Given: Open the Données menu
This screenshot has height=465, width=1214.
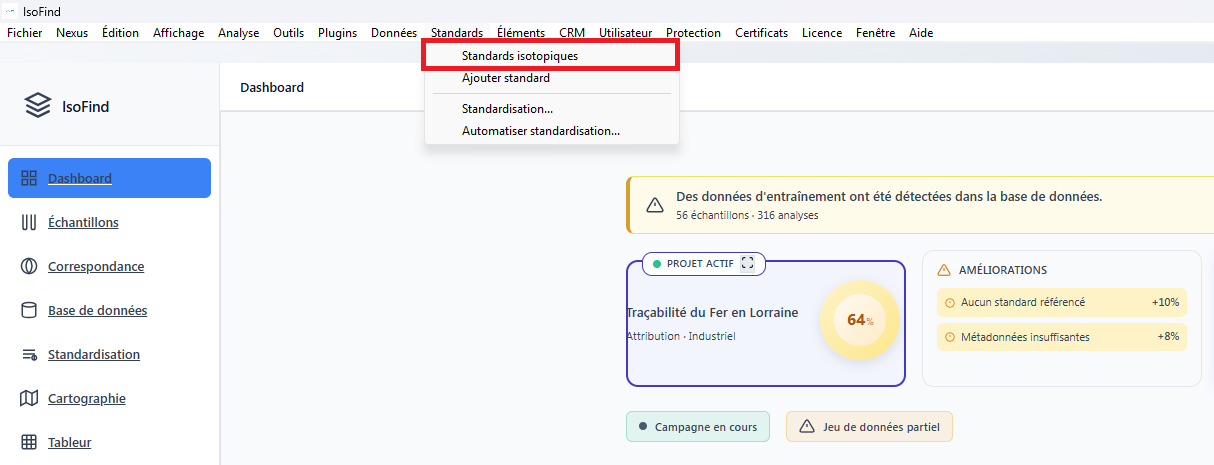Looking at the screenshot, I should click(394, 33).
